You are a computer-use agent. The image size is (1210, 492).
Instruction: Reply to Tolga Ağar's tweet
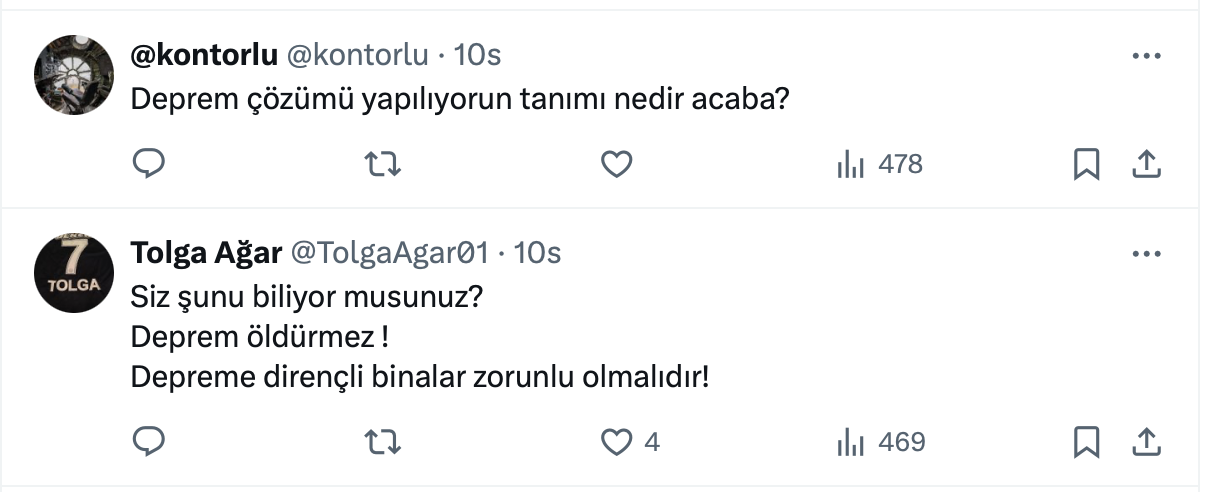click(x=148, y=441)
